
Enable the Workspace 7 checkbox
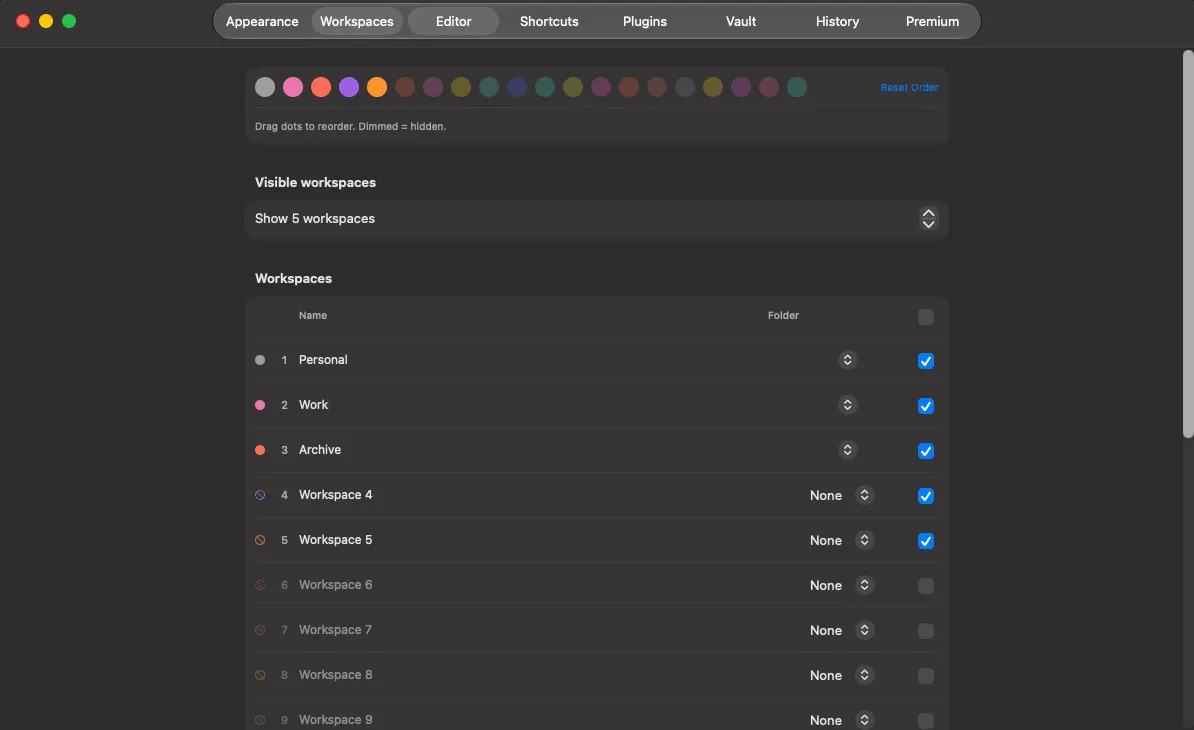[925, 630]
